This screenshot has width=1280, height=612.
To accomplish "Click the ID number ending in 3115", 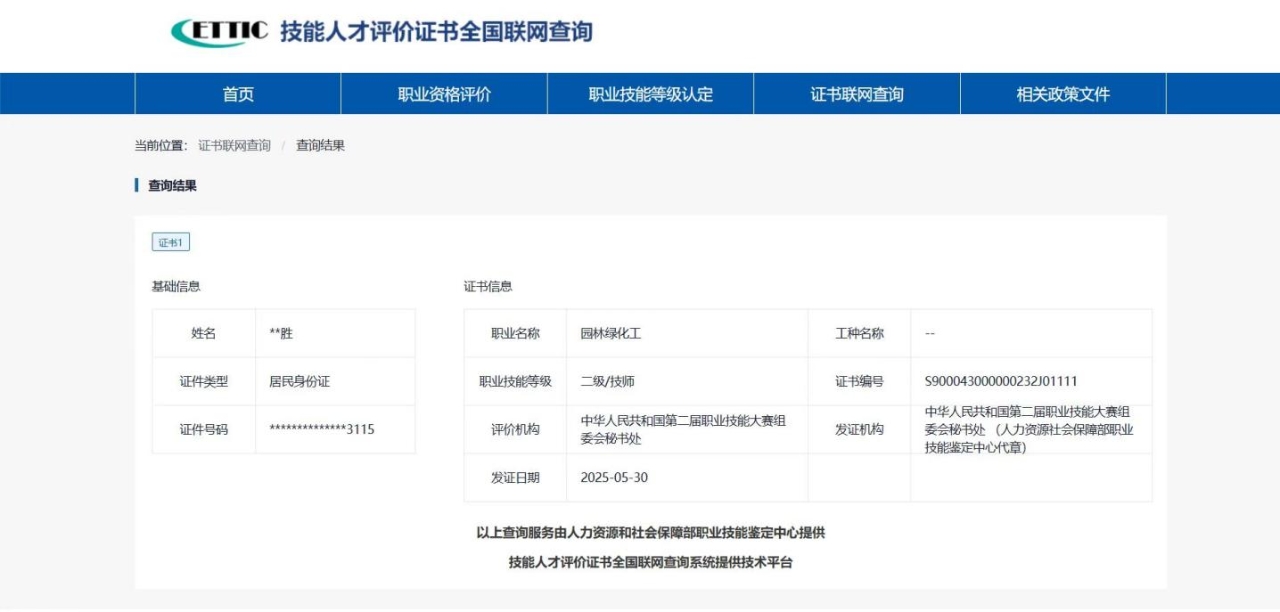I will click(x=322, y=429).
